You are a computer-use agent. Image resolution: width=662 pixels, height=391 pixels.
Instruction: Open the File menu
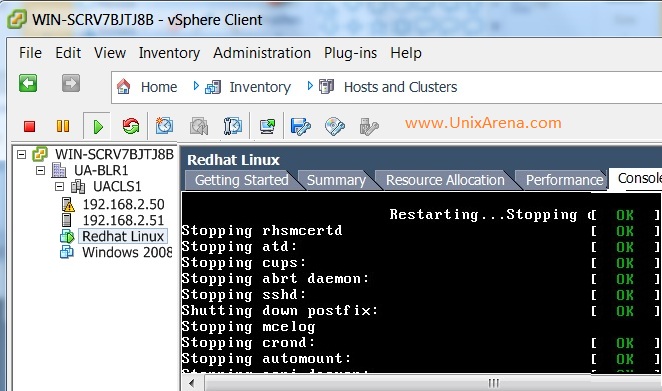click(30, 53)
